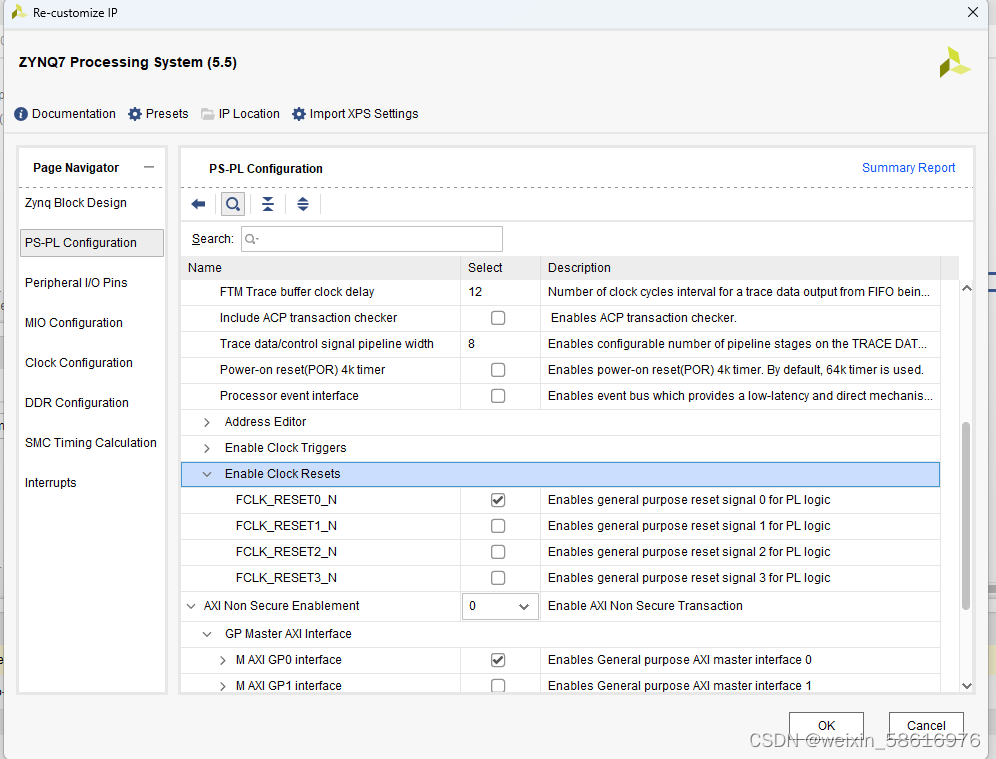
Task: Open the Peripheral I/O Pins page
Action: 76,283
